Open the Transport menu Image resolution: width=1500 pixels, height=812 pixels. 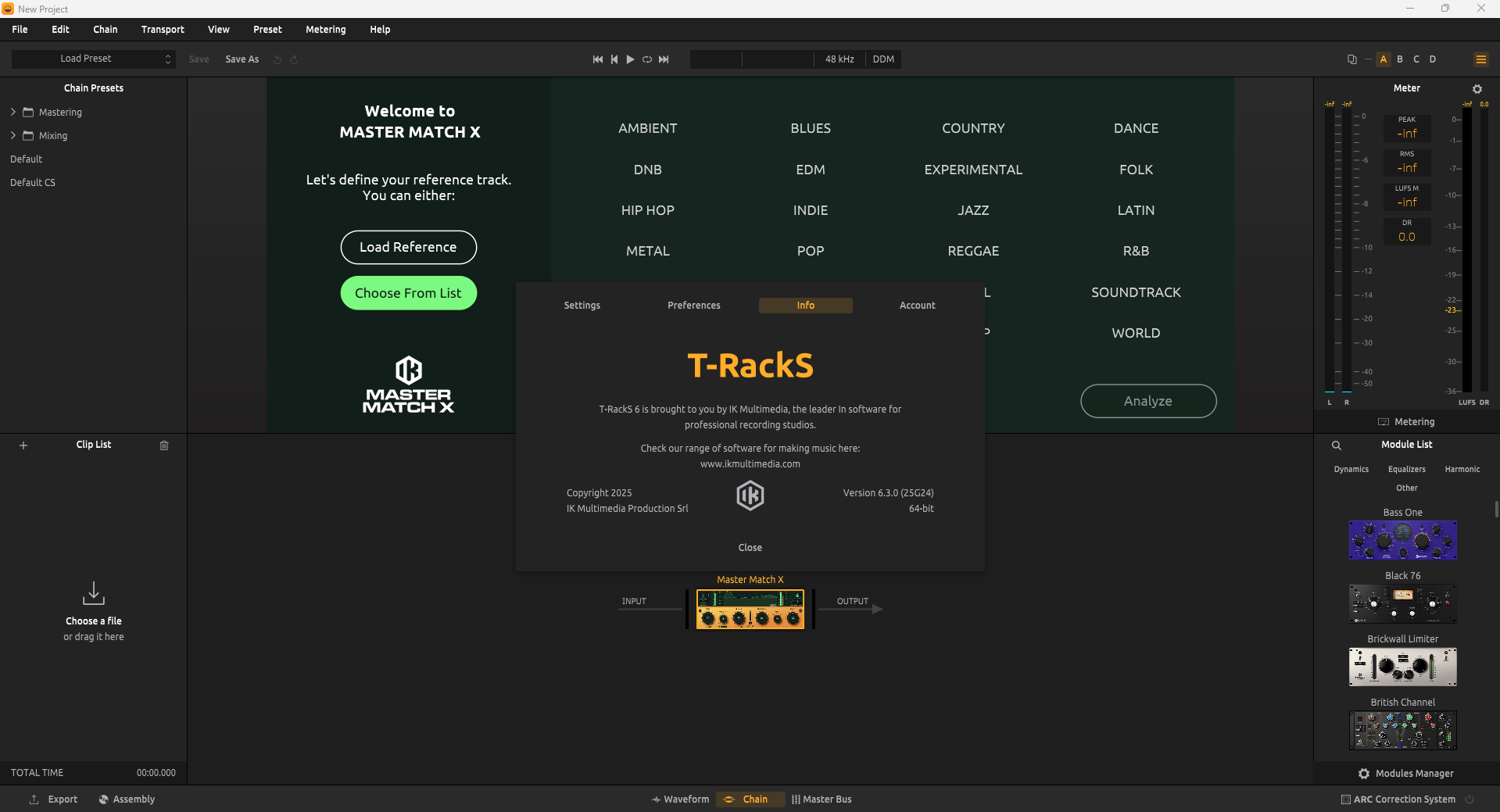click(163, 30)
